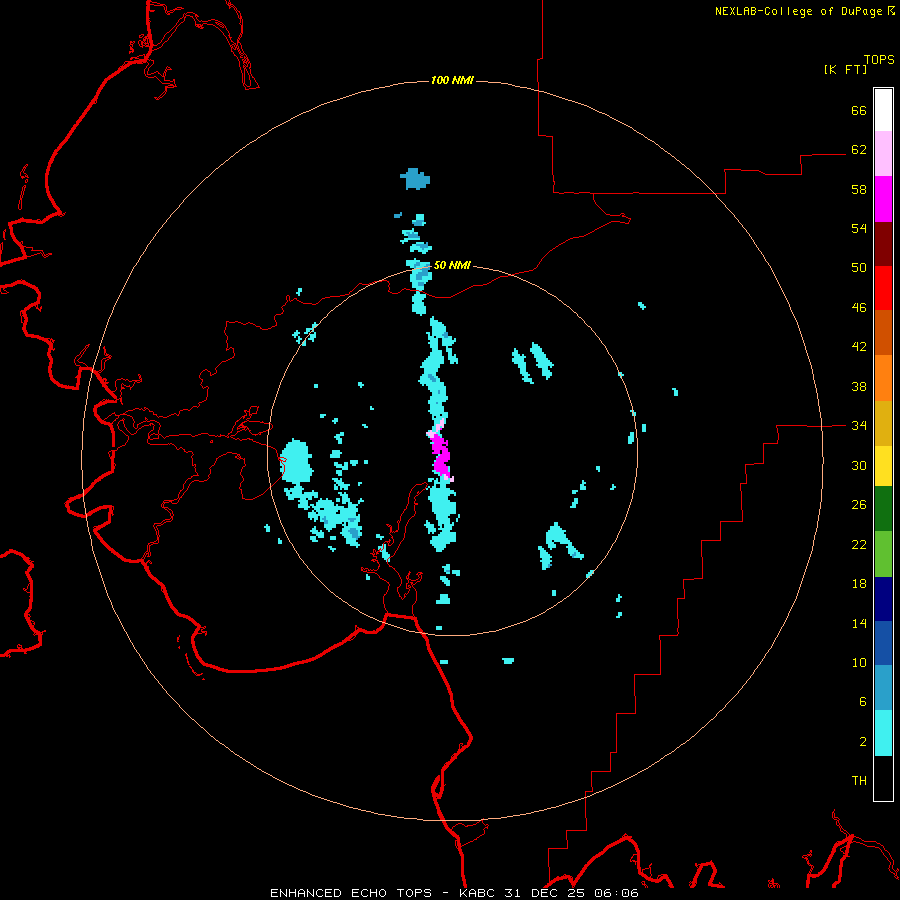This screenshot has width=900, height=900.
Task: Click the '10' scale value
Action: coord(859,662)
